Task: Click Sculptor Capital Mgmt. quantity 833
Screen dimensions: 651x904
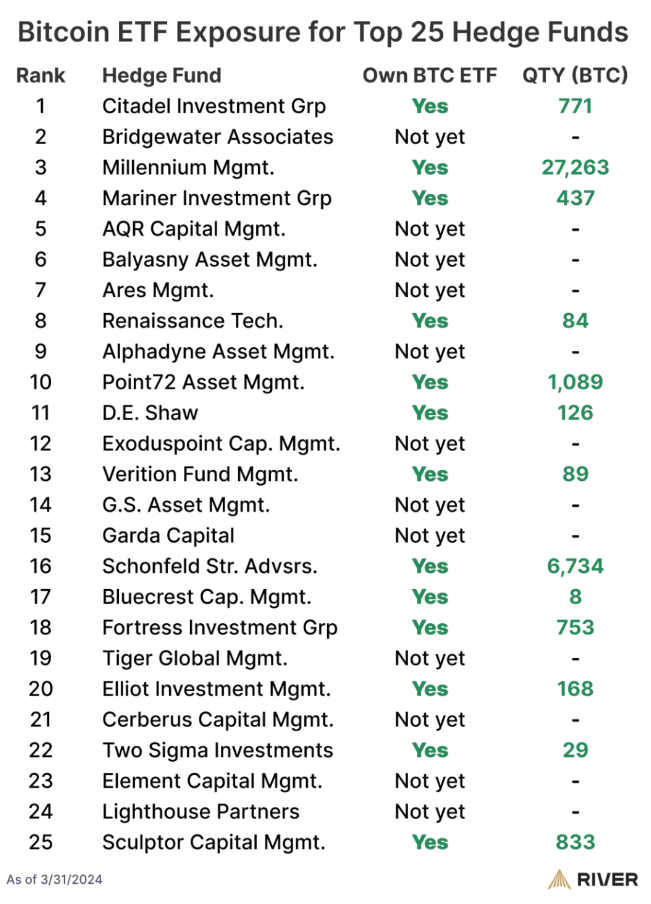Action: (575, 842)
